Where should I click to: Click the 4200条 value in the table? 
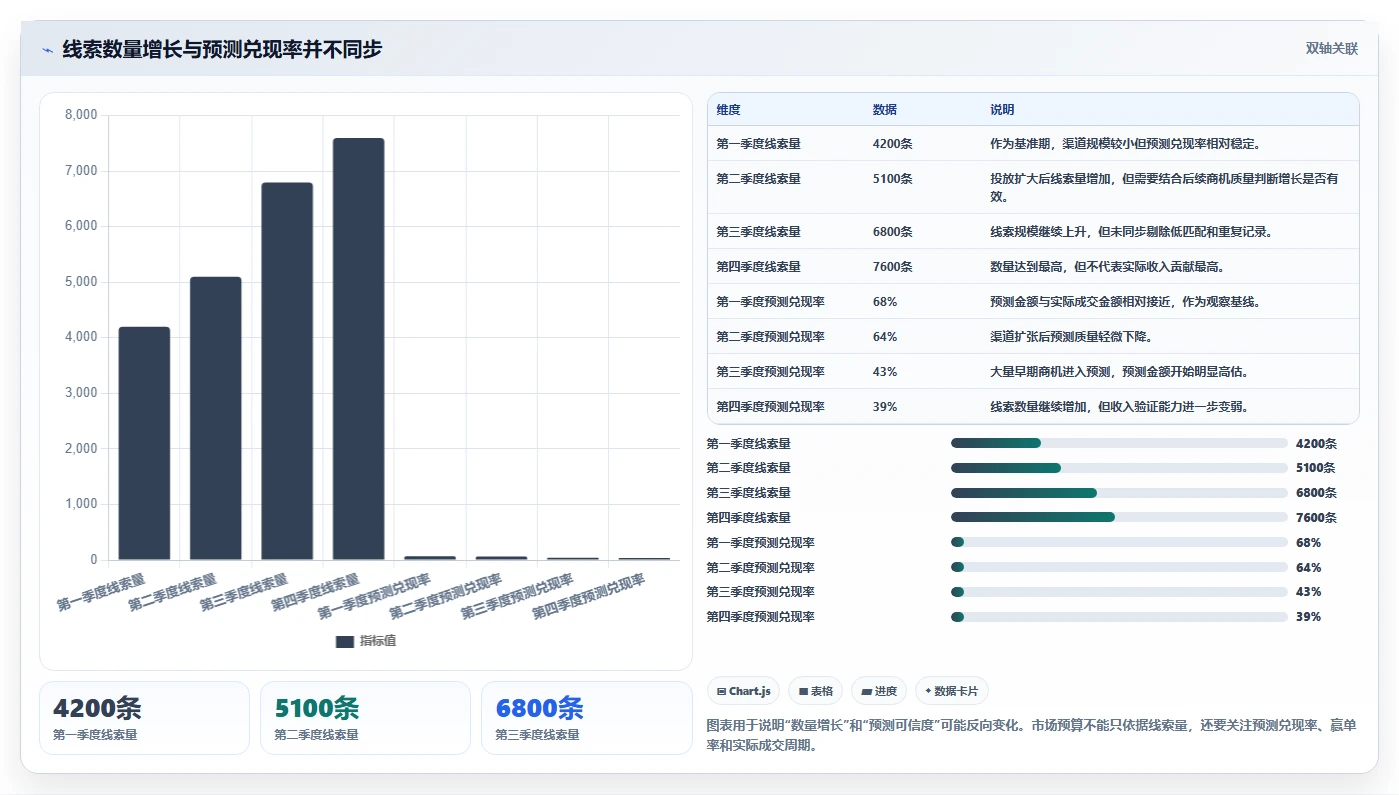click(x=892, y=144)
